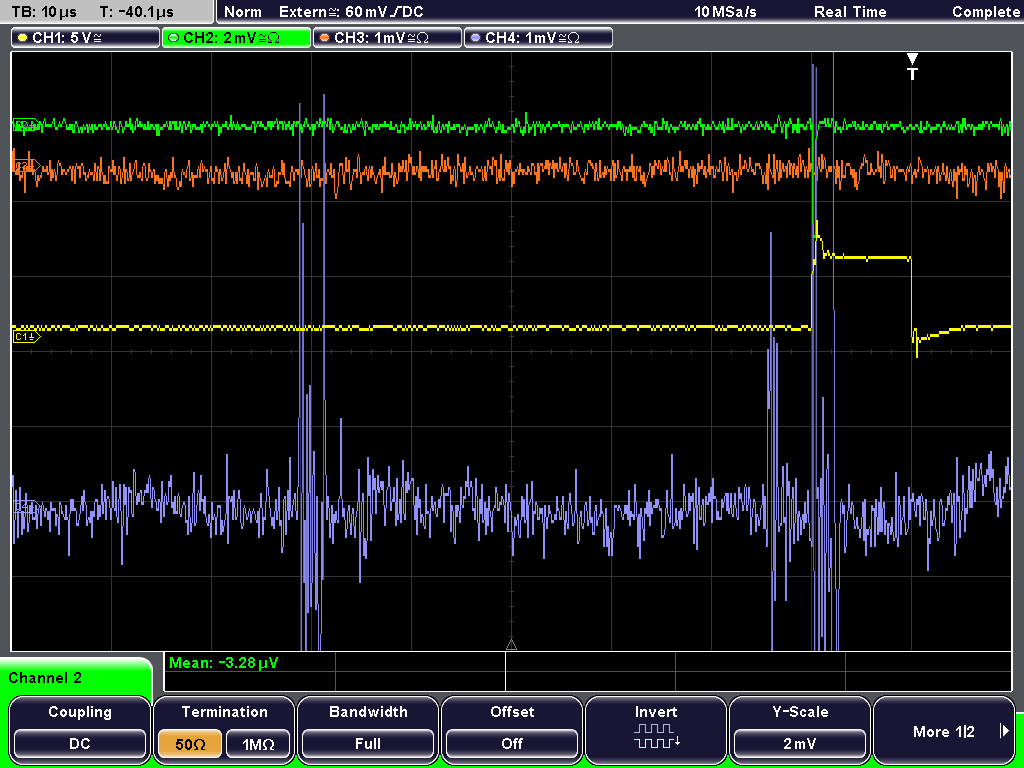Click the trigger position T marker

[x=912, y=67]
